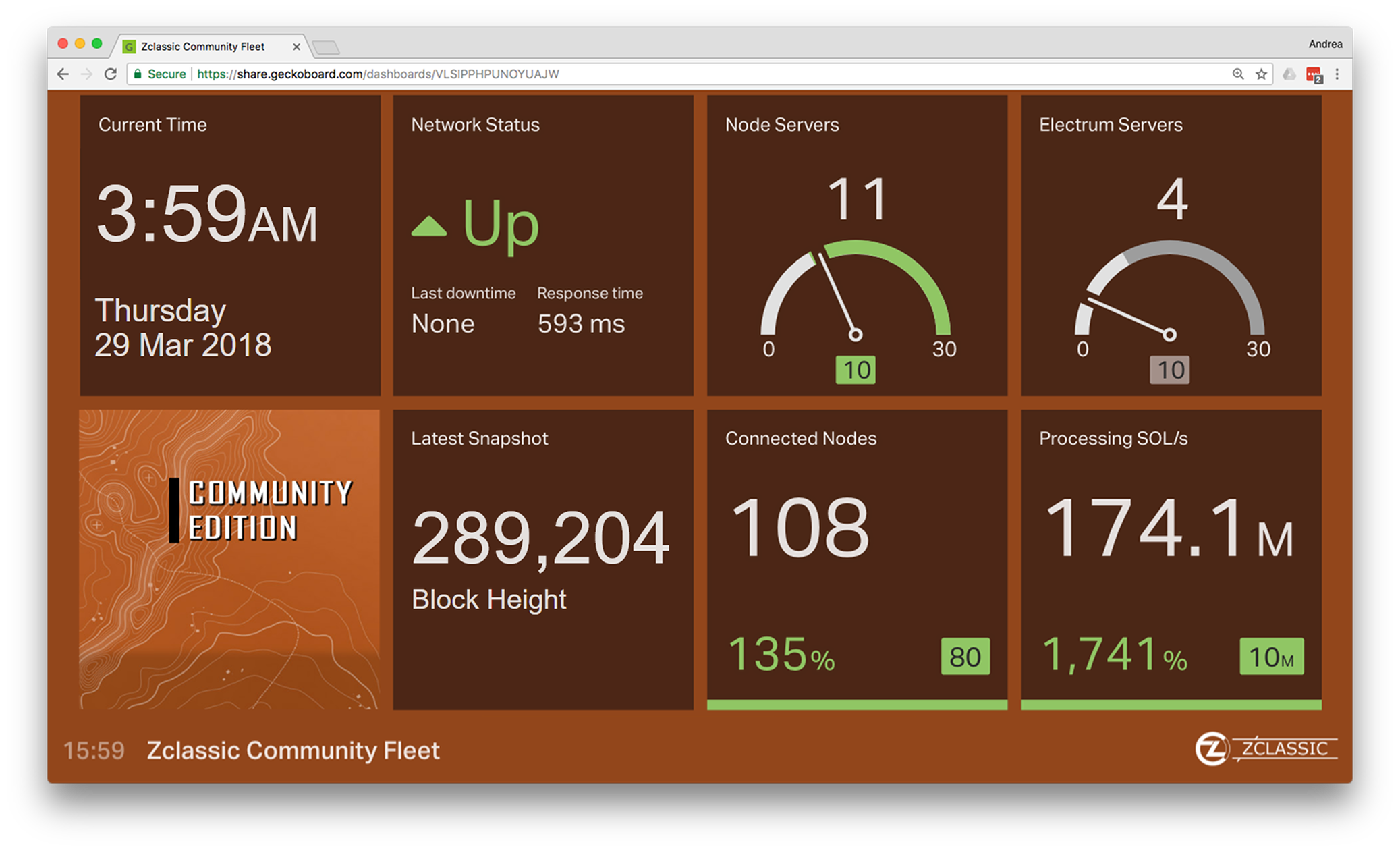1400x851 pixels.
Task: Open the red calendar extension icon
Action: (x=1314, y=75)
